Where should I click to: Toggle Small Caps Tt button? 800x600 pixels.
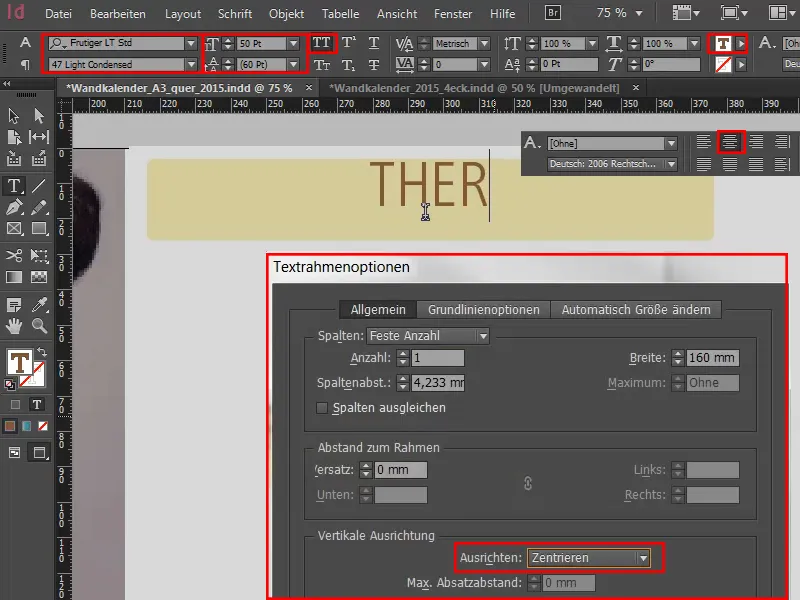(x=321, y=65)
